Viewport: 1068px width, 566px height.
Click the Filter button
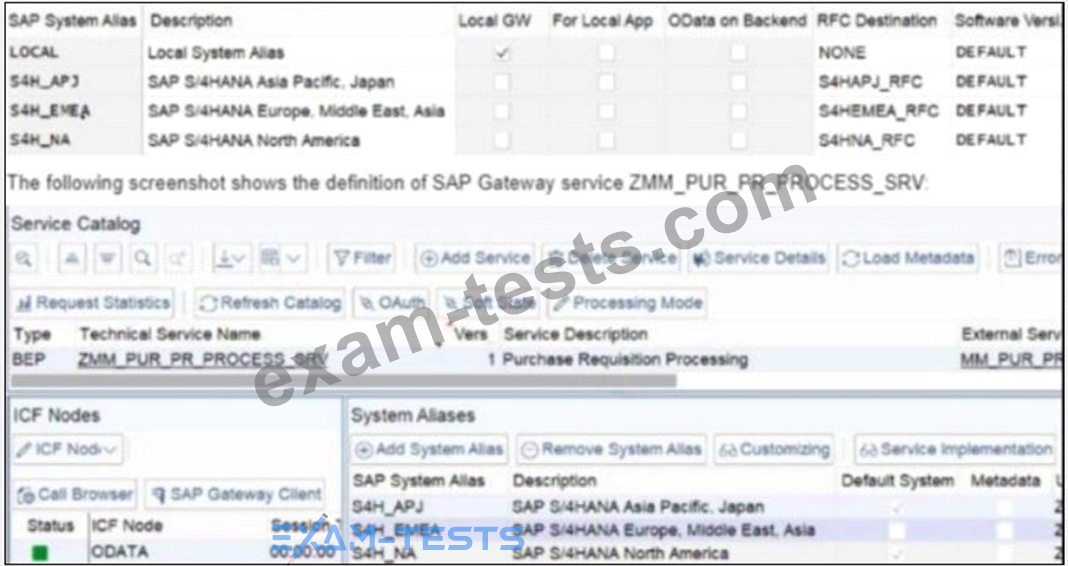coord(362,259)
